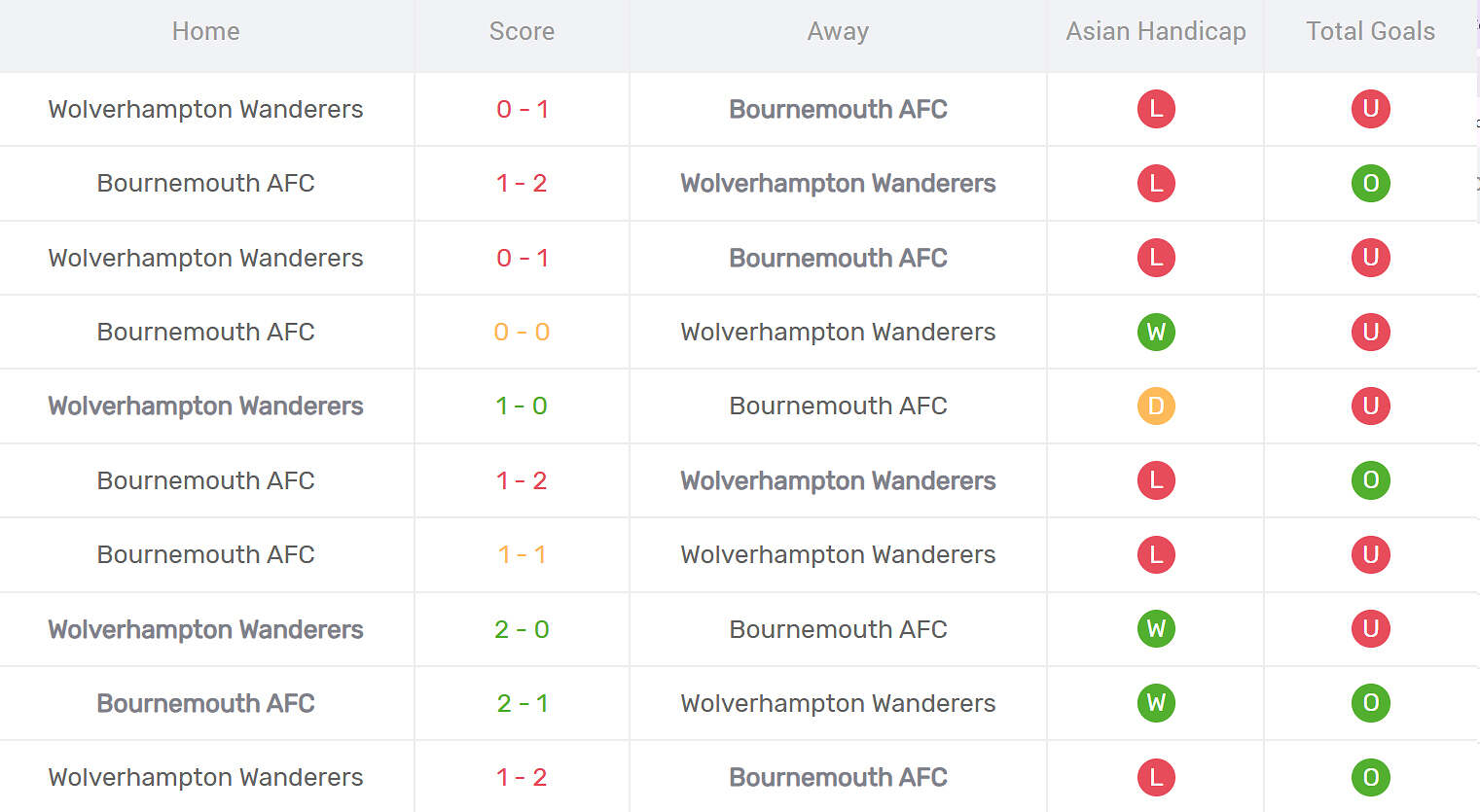This screenshot has height=812, width=1480.
Task: Click the red L badge in the 1 - 1 row
Action: [1156, 555]
